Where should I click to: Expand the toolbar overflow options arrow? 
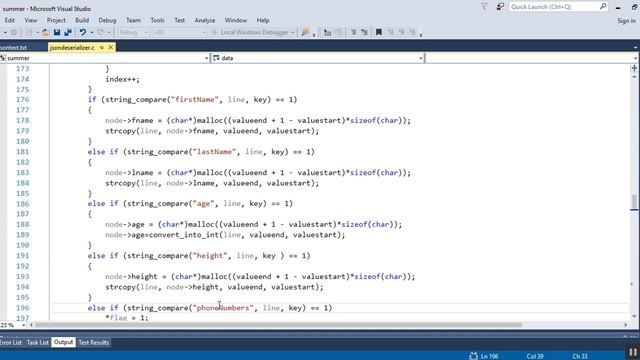point(421,34)
